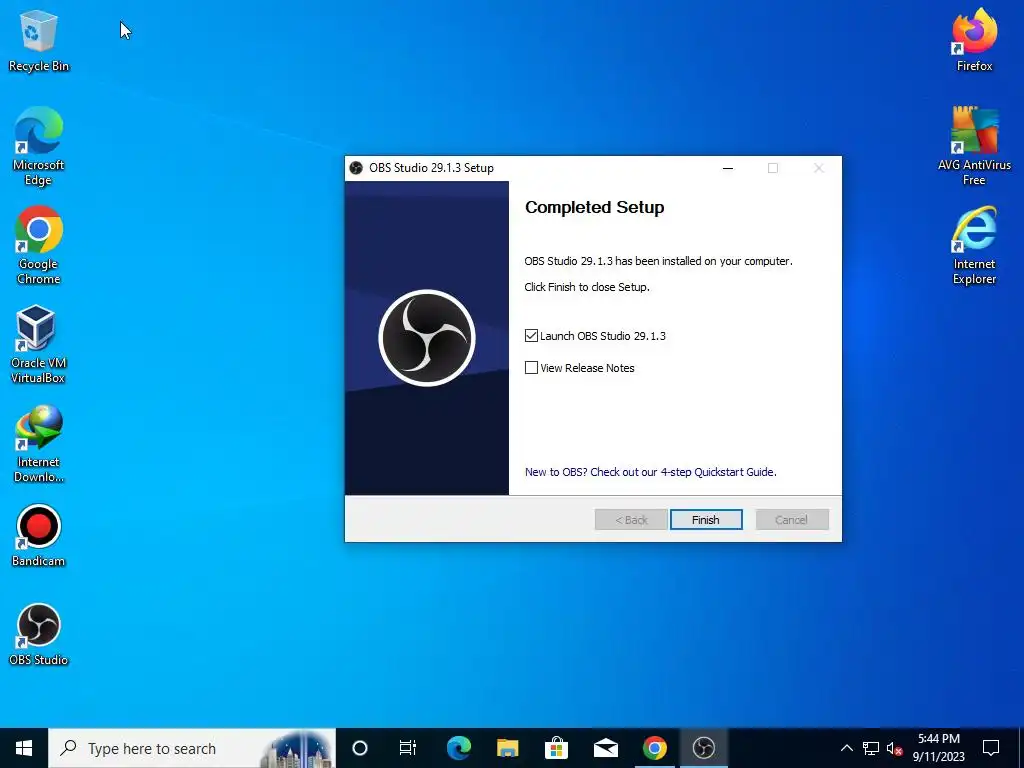This screenshot has height=768, width=1024.
Task: Select the Internet Explorer desktop shortcut
Action: pos(974,246)
